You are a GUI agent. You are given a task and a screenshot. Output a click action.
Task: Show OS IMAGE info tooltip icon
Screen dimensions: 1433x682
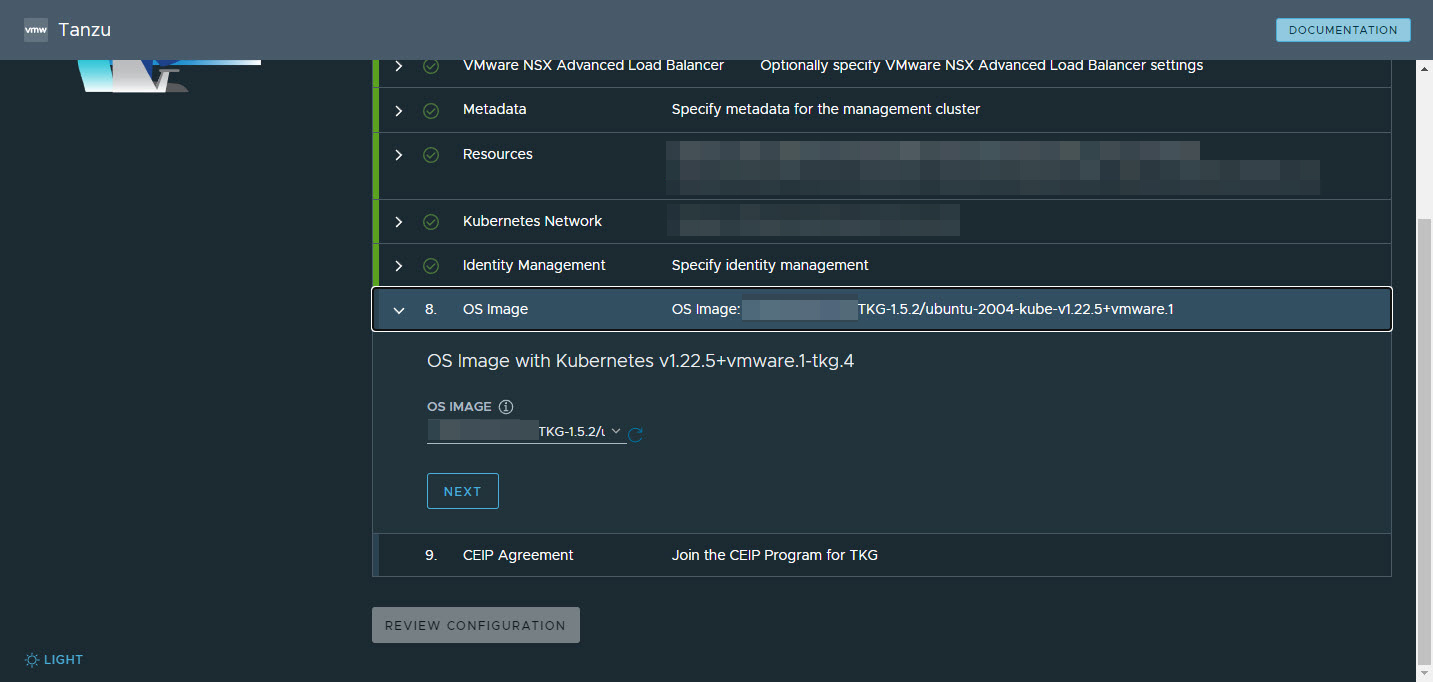(x=506, y=407)
